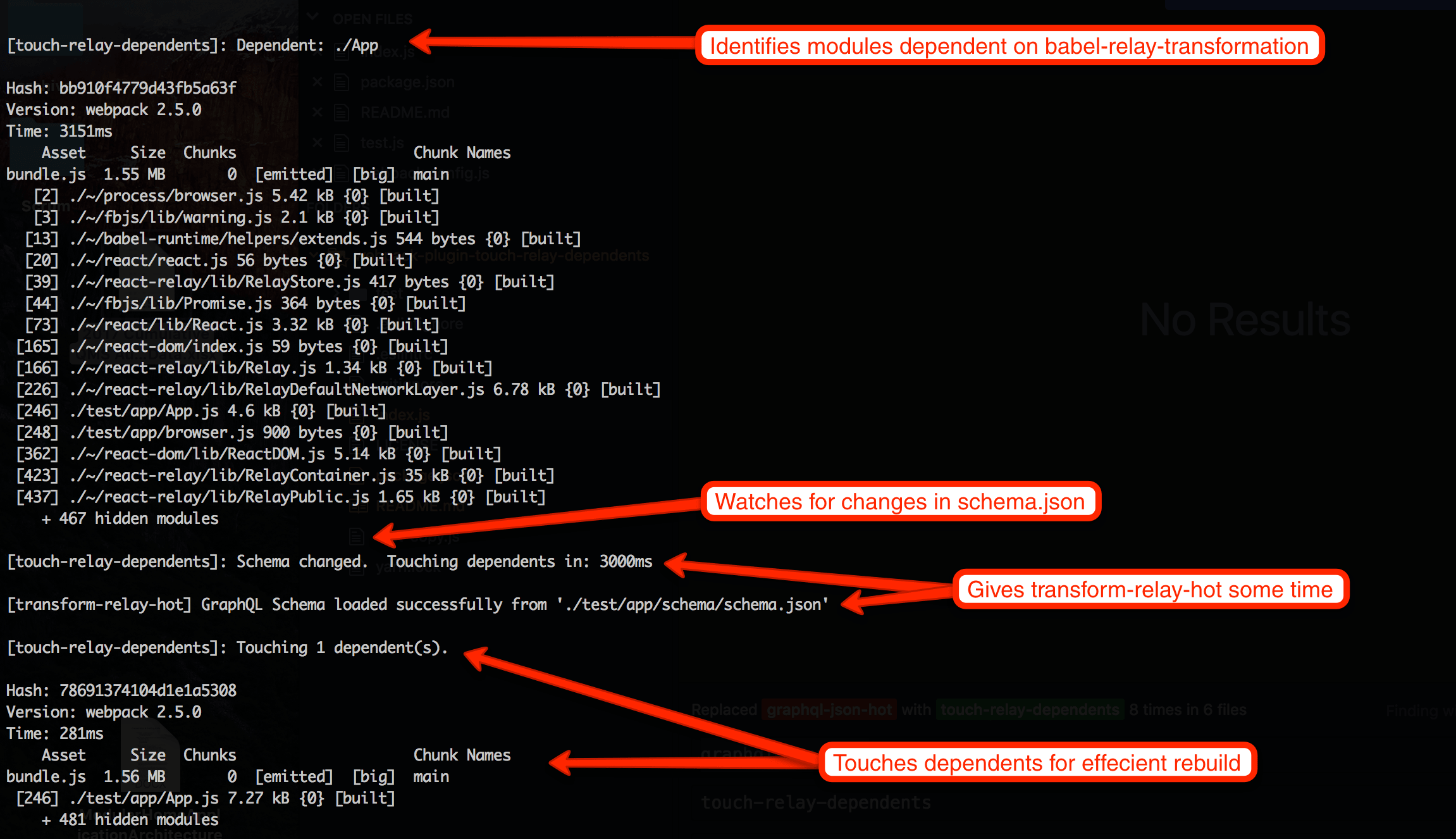Viewport: 1456px width, 839px height.
Task: Select the test/app/App.js 7.27 kB line
Action: coord(206,798)
